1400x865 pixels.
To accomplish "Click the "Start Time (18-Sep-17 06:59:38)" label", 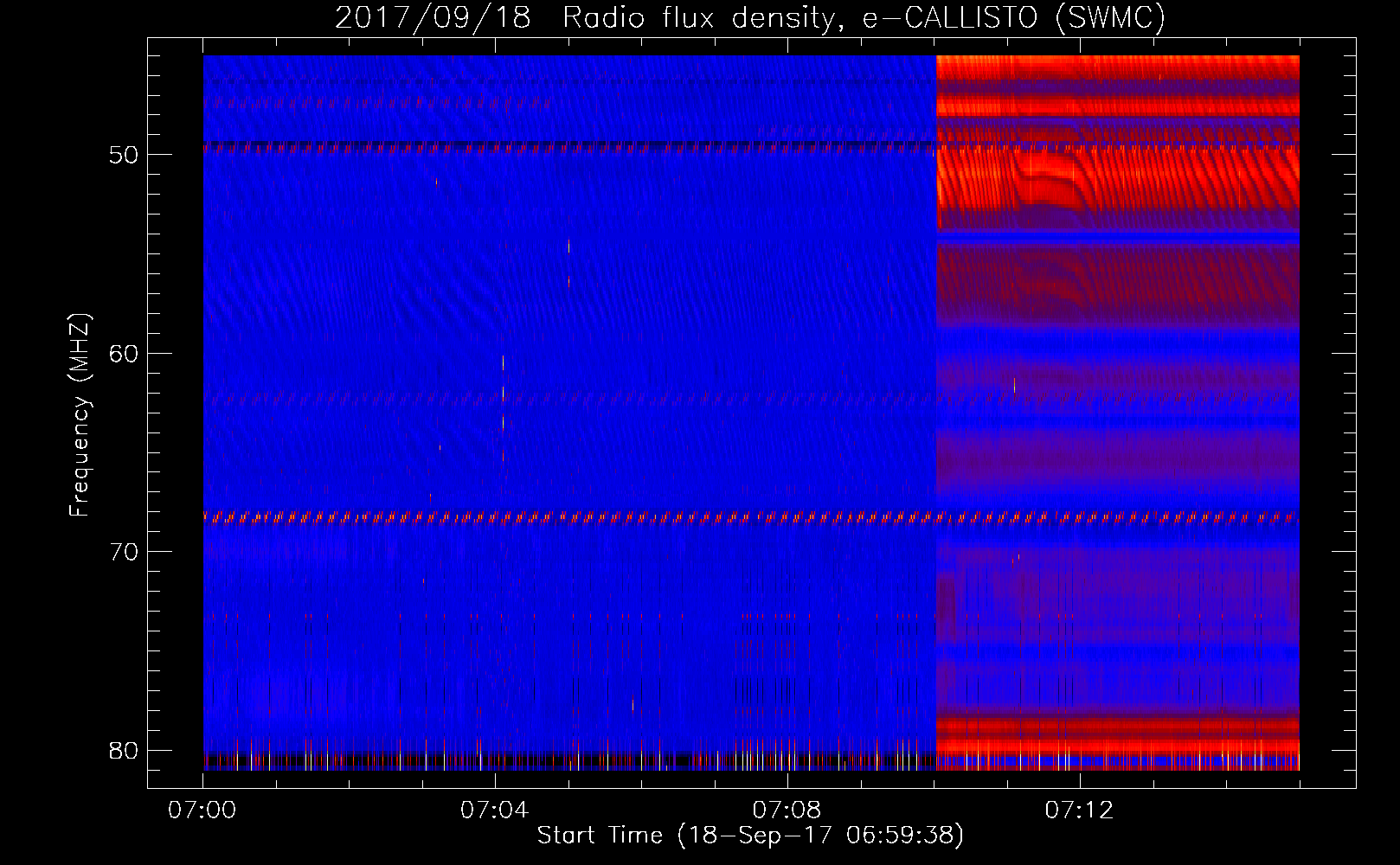I will click(x=750, y=836).
